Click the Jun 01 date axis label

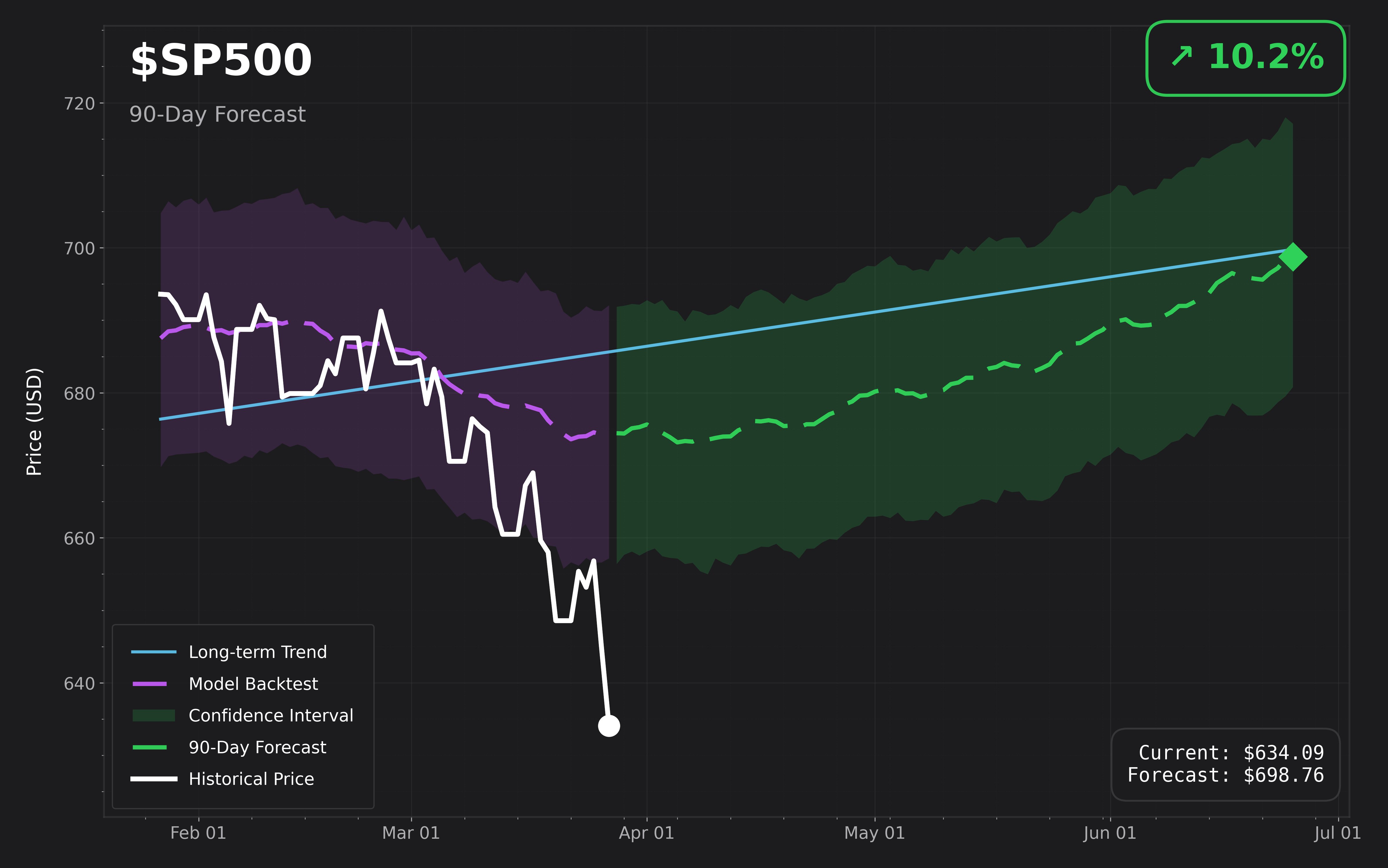click(1110, 833)
